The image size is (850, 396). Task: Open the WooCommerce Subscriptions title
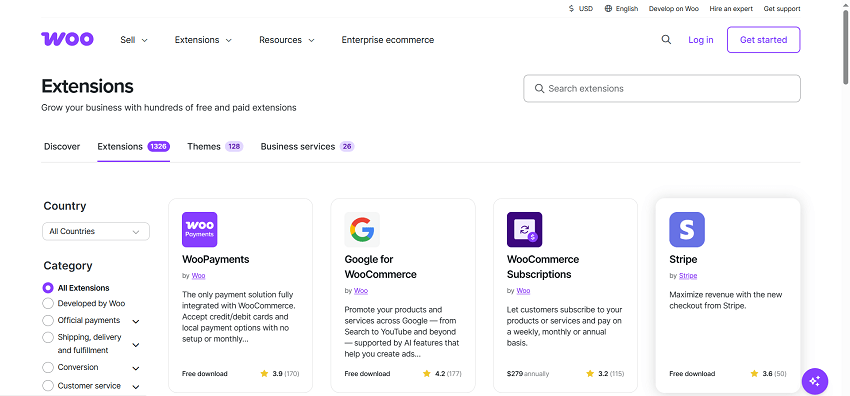[x=543, y=267]
